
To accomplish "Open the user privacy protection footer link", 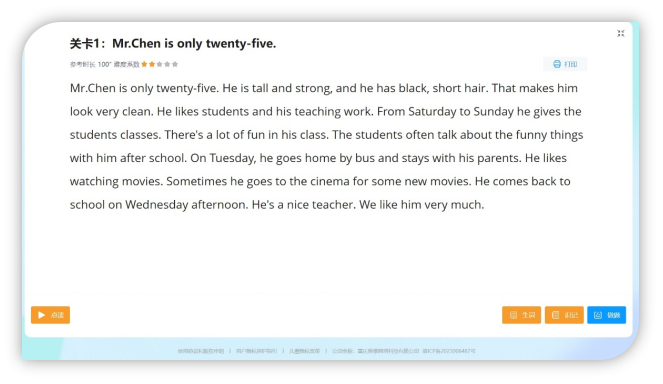I will click(x=257, y=351).
